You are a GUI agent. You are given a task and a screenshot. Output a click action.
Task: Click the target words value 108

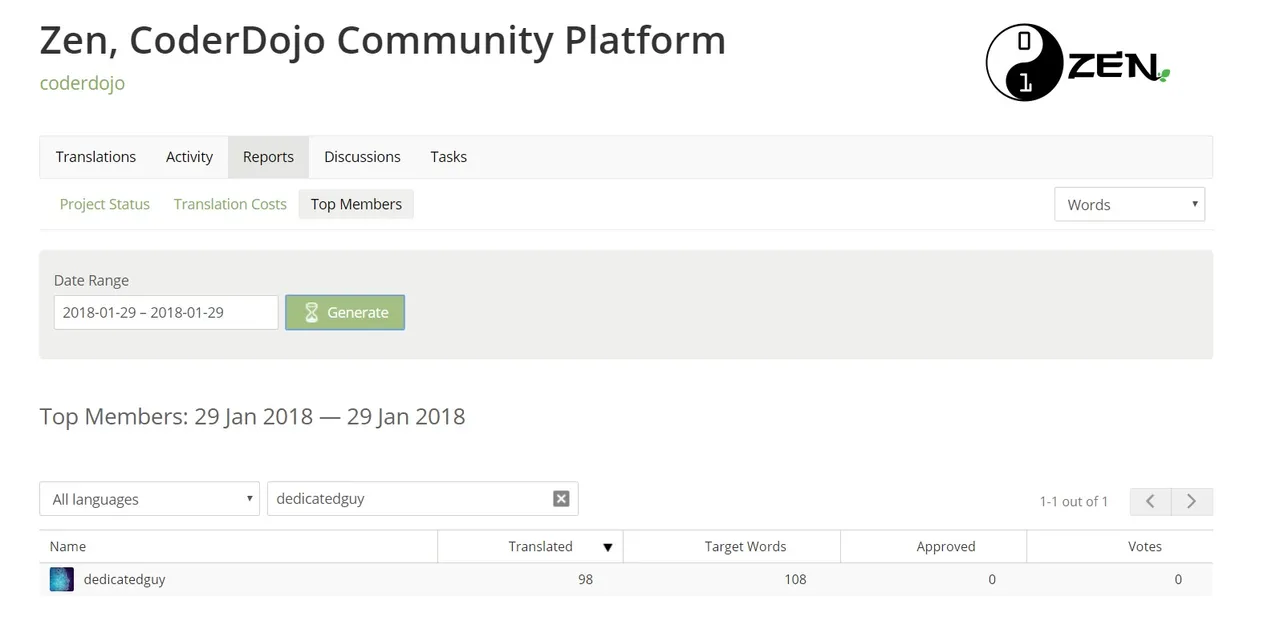pos(795,579)
